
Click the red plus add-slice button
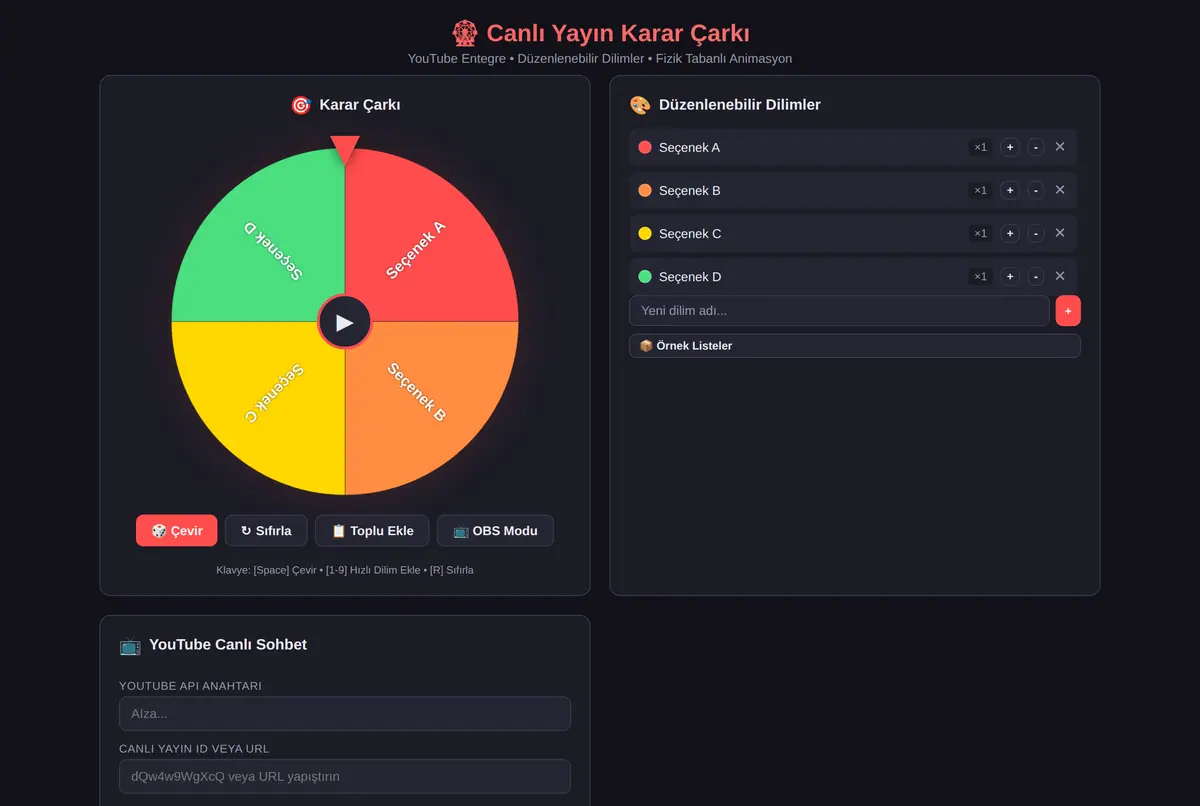(x=1068, y=311)
